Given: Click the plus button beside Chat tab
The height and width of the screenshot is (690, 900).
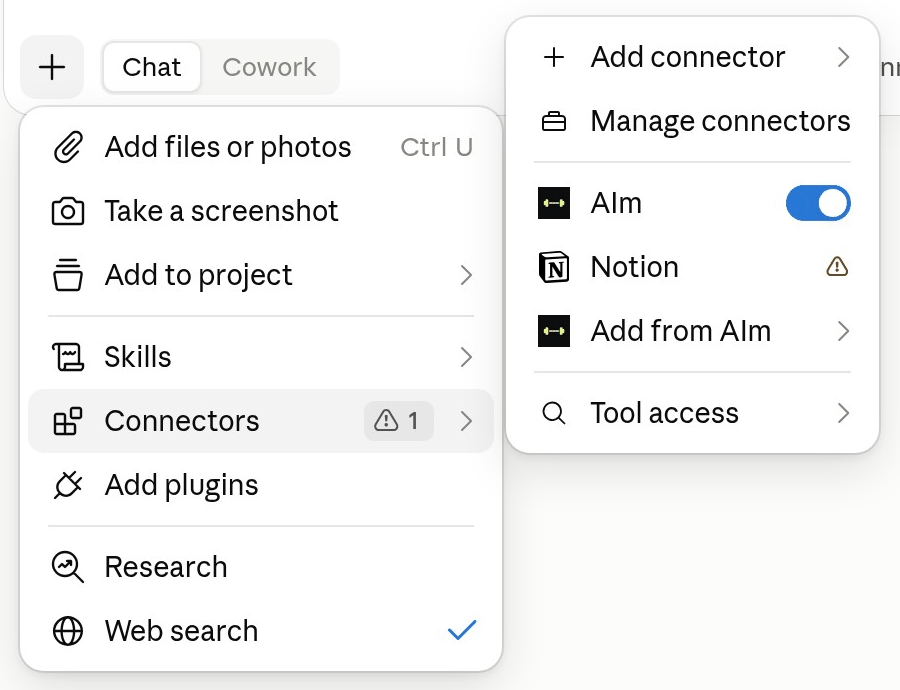Looking at the screenshot, I should pos(52,67).
